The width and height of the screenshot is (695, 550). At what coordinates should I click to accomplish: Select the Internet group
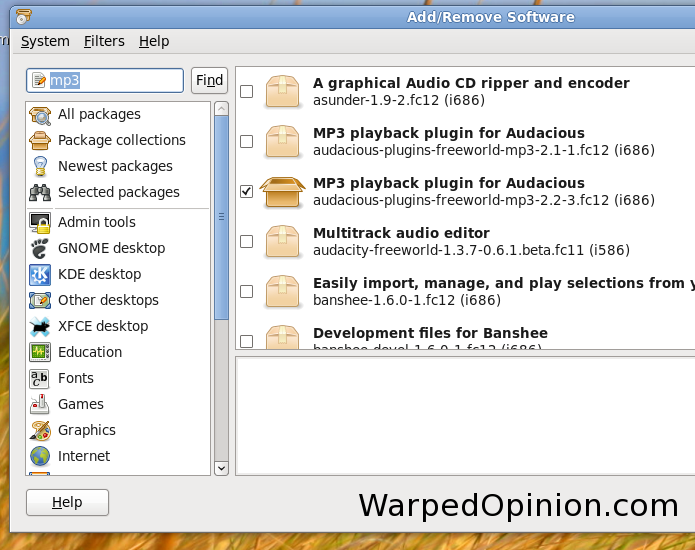tap(118, 456)
